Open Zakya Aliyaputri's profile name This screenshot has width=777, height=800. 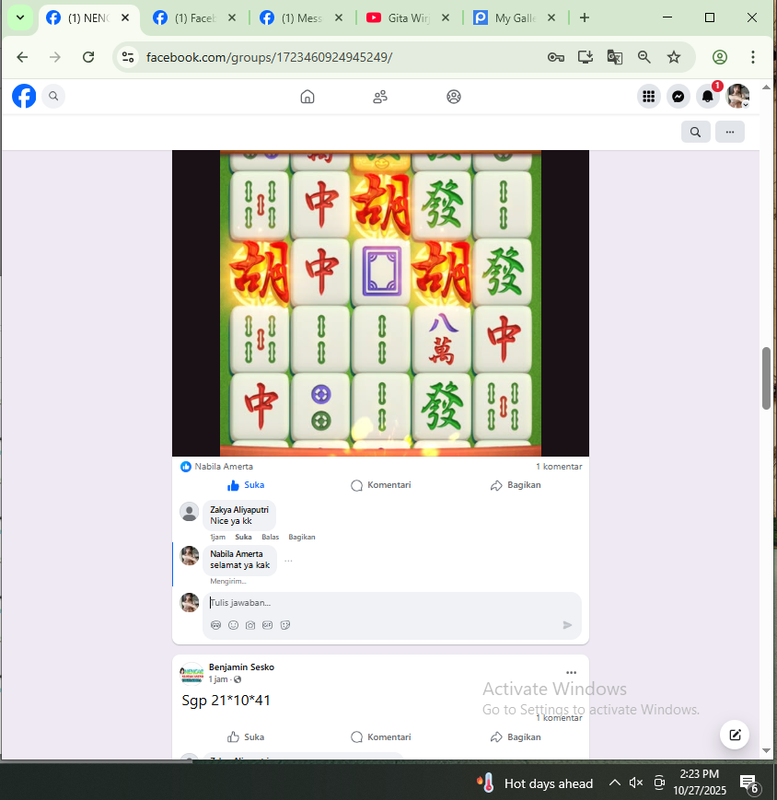[x=239, y=510]
